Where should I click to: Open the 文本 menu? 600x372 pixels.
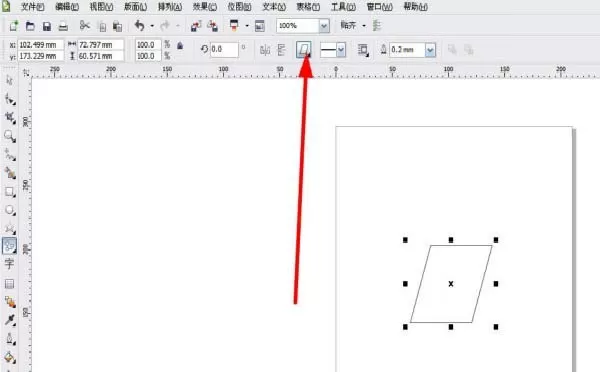(274, 7)
